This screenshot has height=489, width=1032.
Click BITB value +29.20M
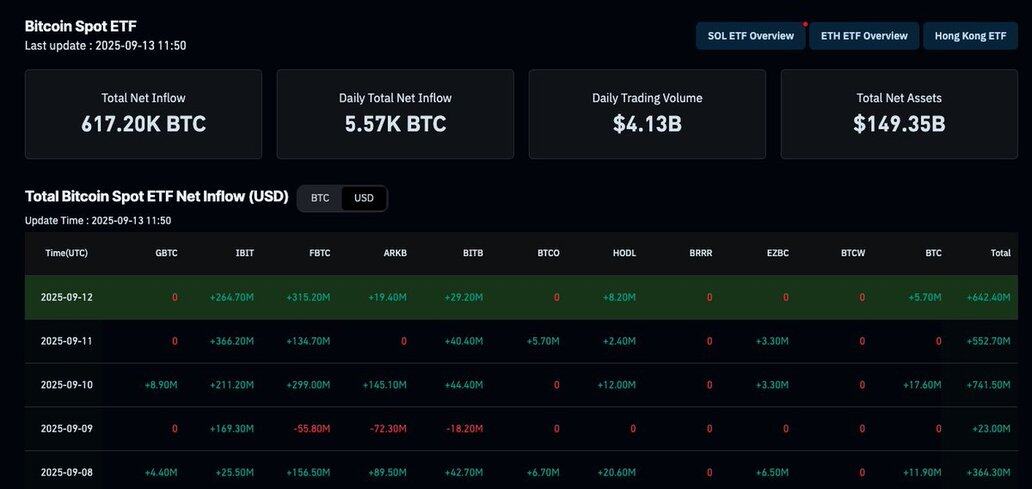click(x=463, y=297)
